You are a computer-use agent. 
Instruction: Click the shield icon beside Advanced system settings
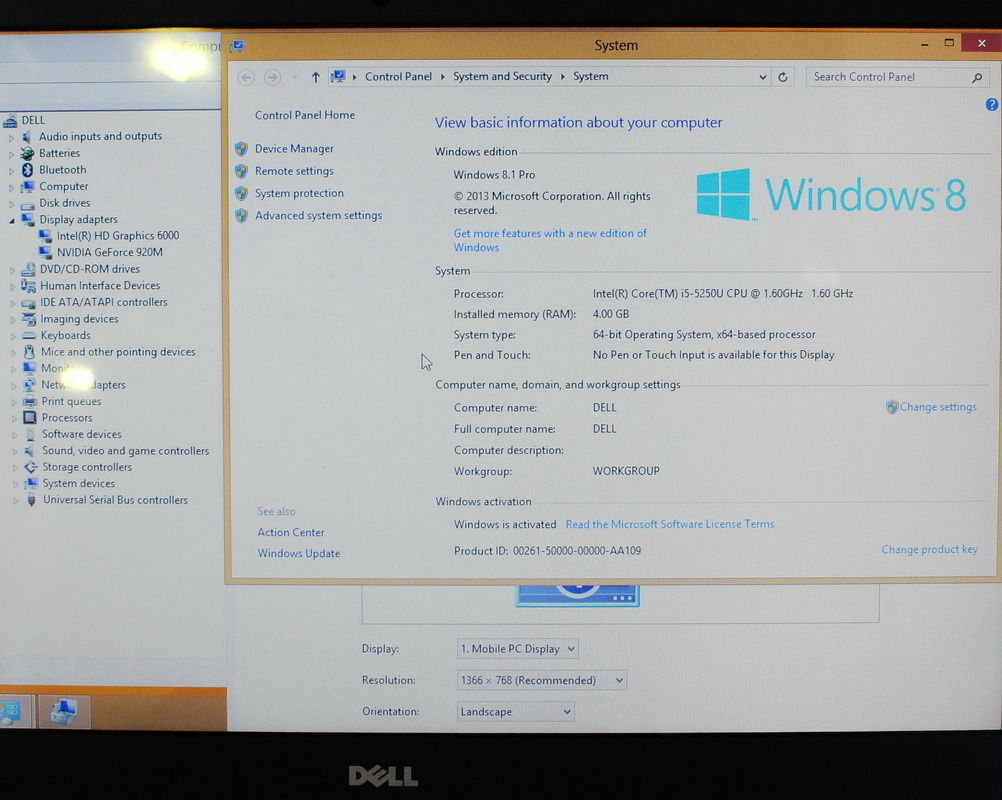pyautogui.click(x=242, y=216)
